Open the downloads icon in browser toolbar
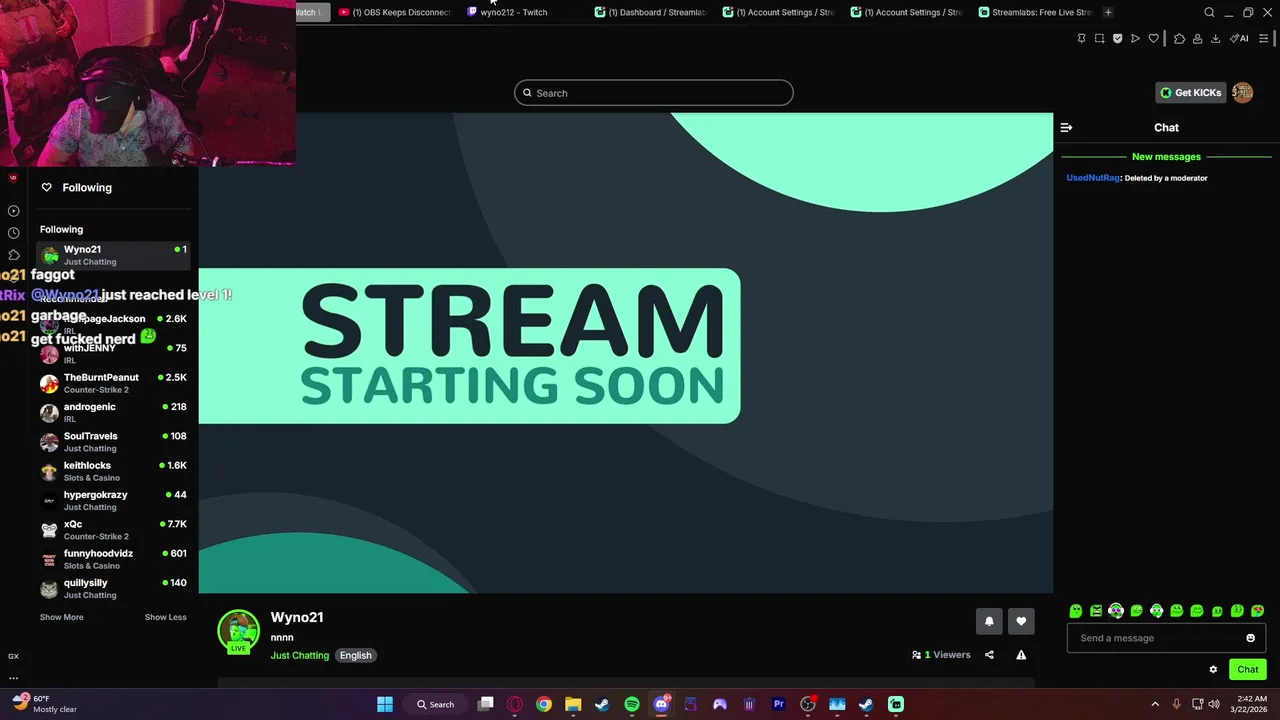Viewport: 1280px width, 720px height. tap(1215, 39)
